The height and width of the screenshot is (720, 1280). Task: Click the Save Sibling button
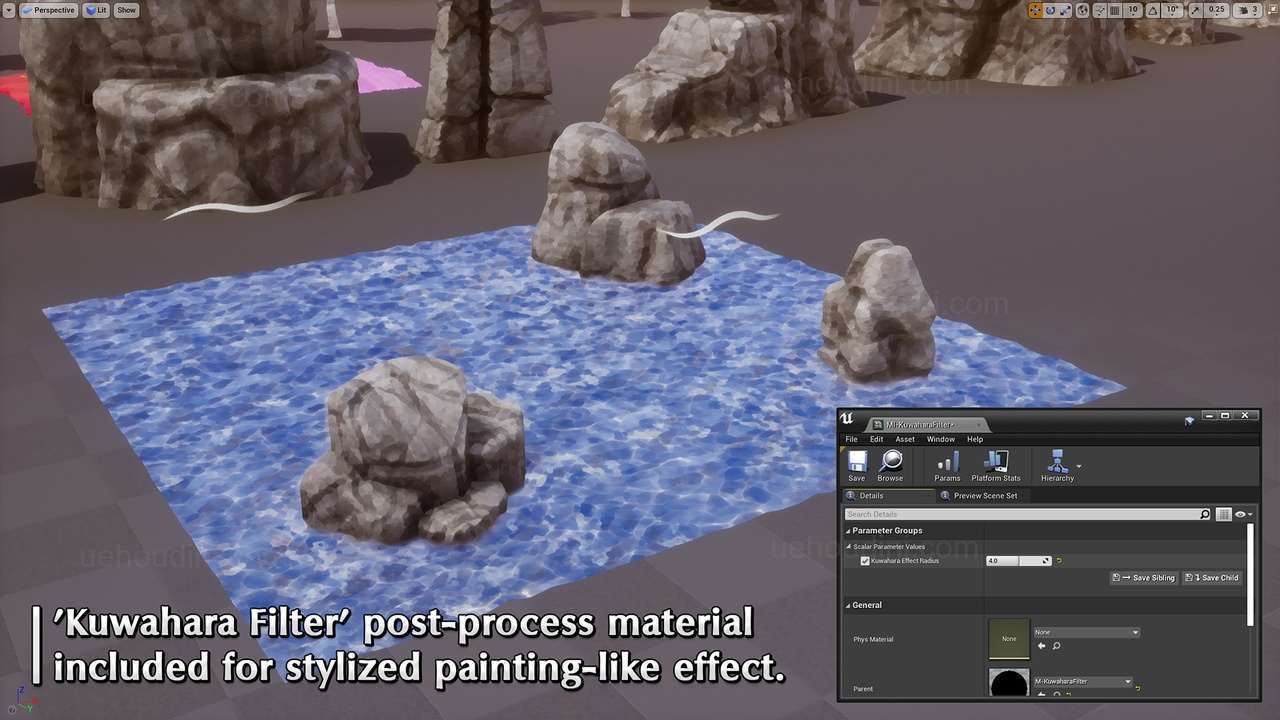(1143, 578)
